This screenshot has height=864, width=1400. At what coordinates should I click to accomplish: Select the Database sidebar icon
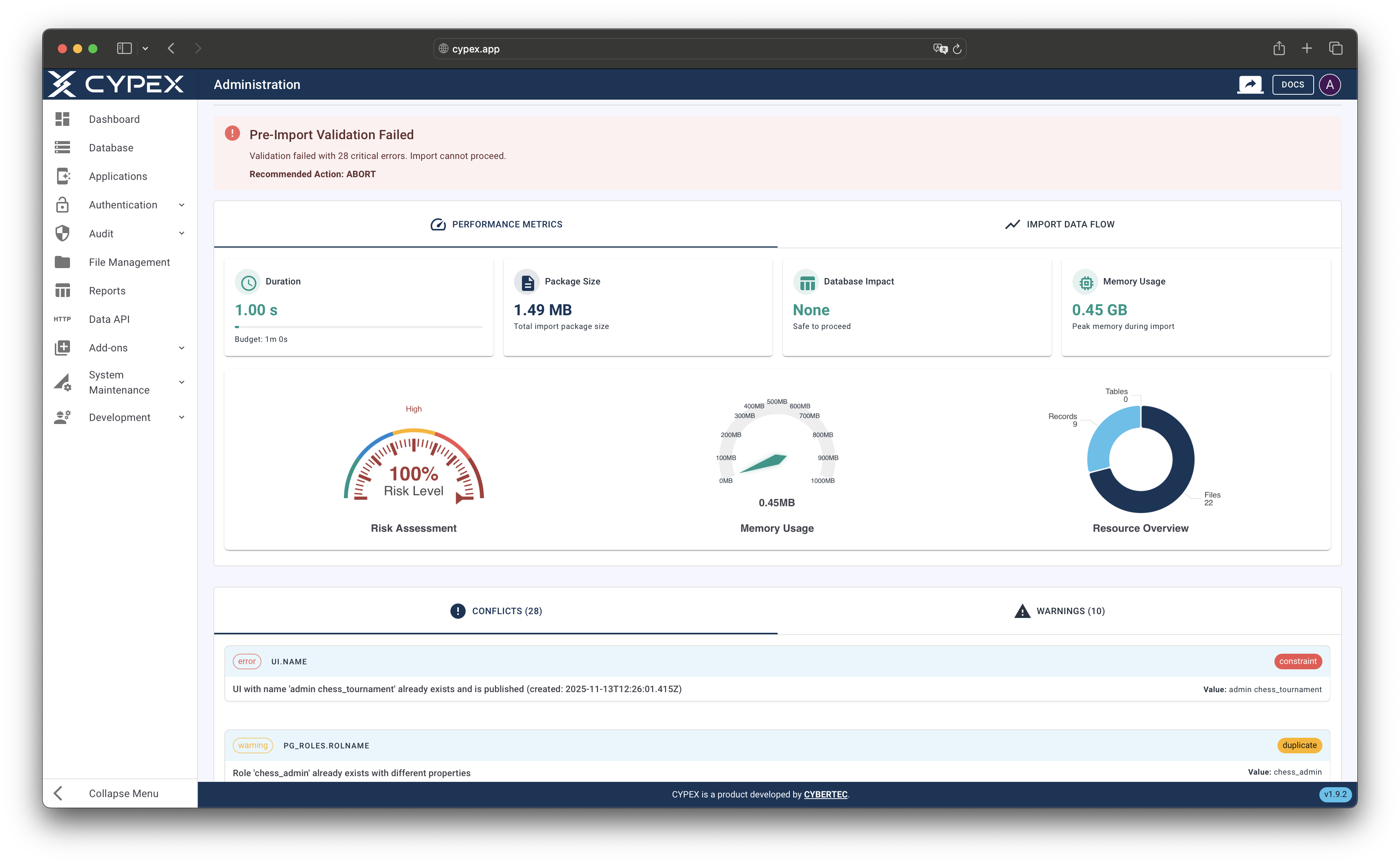point(62,148)
